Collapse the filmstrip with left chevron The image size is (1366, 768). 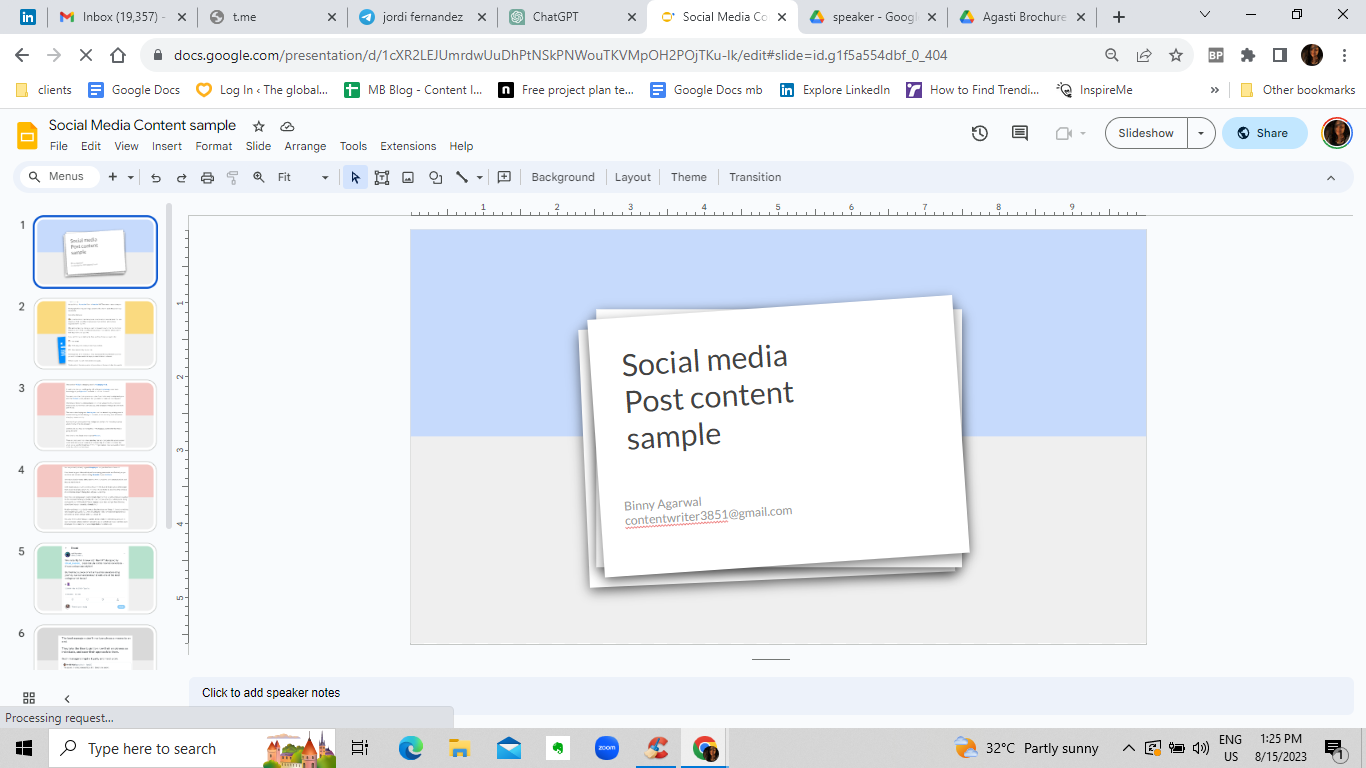coord(67,698)
